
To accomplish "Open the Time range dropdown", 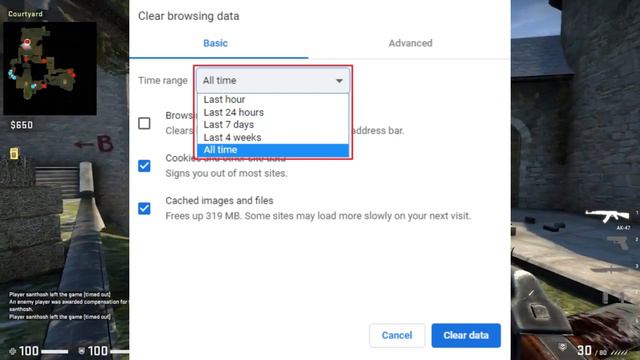I will tap(273, 80).
